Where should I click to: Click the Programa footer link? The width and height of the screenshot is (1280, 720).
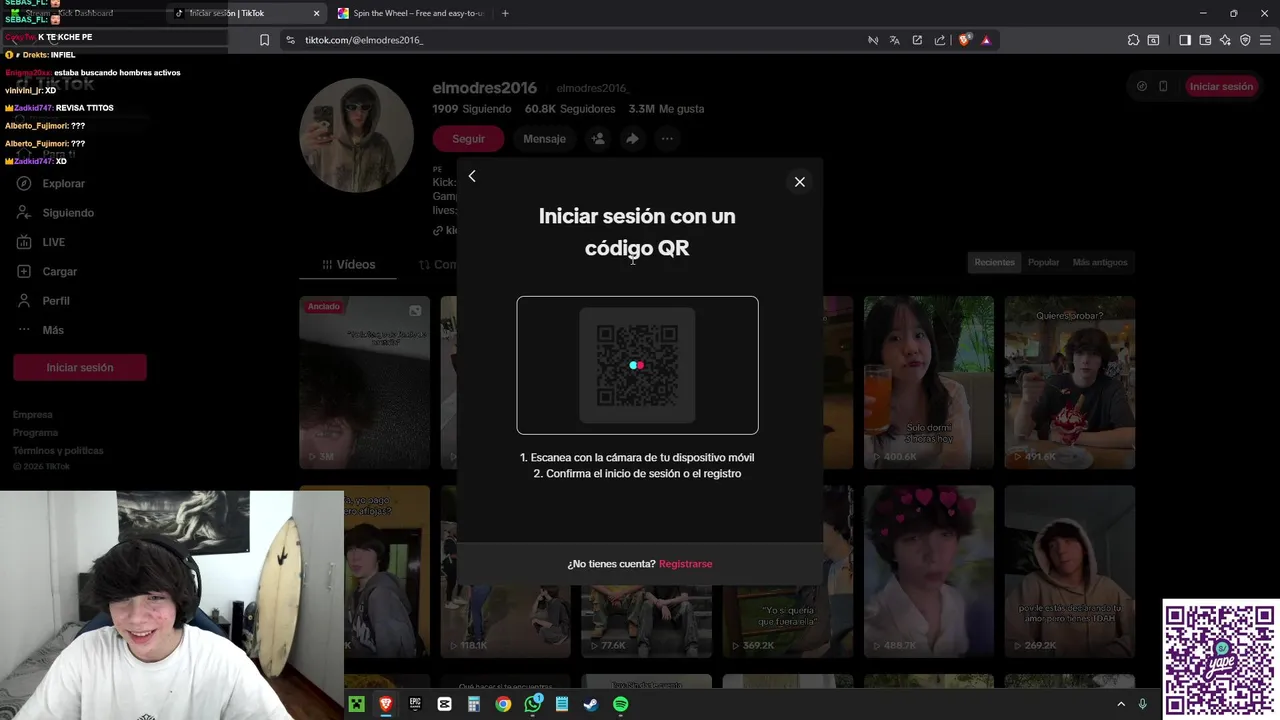point(36,433)
